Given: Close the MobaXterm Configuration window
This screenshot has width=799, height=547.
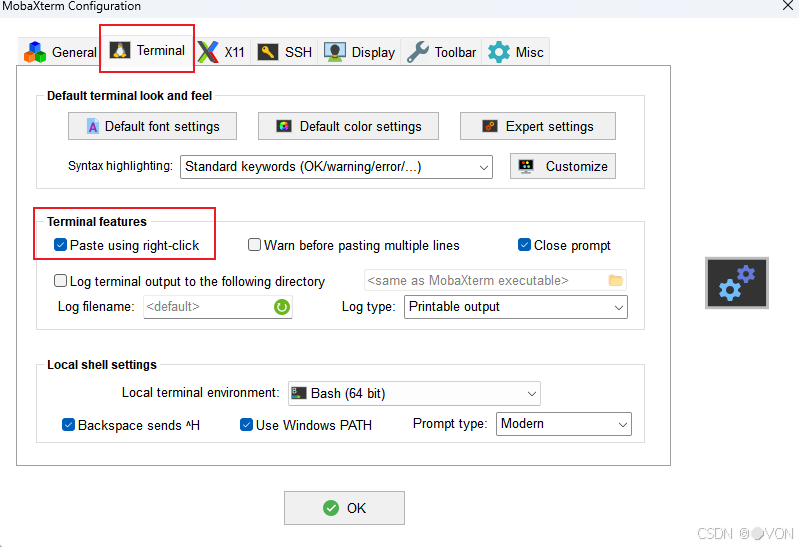Looking at the screenshot, I should point(788,6).
